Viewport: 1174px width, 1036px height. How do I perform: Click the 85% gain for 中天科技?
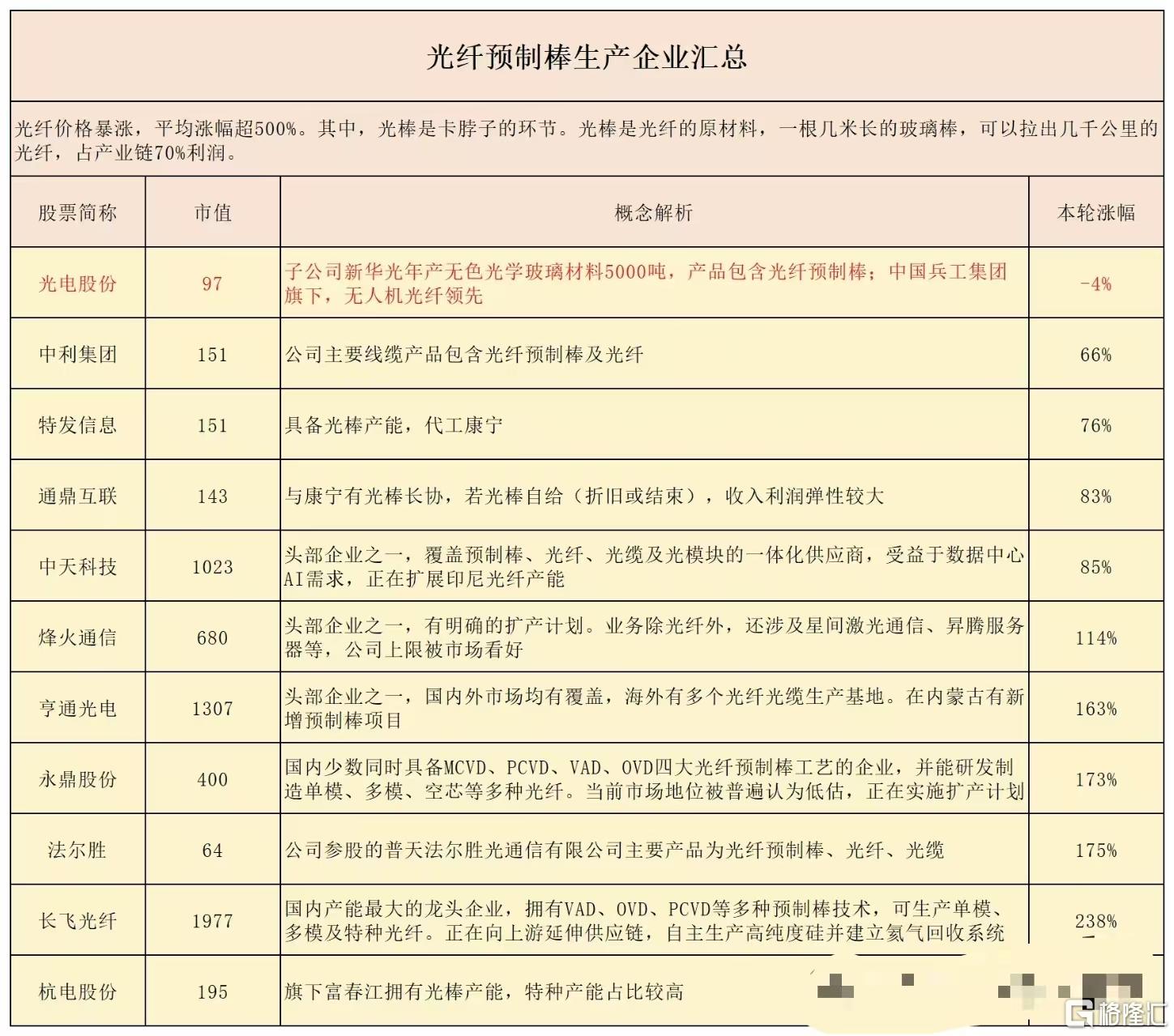[x=1096, y=567]
